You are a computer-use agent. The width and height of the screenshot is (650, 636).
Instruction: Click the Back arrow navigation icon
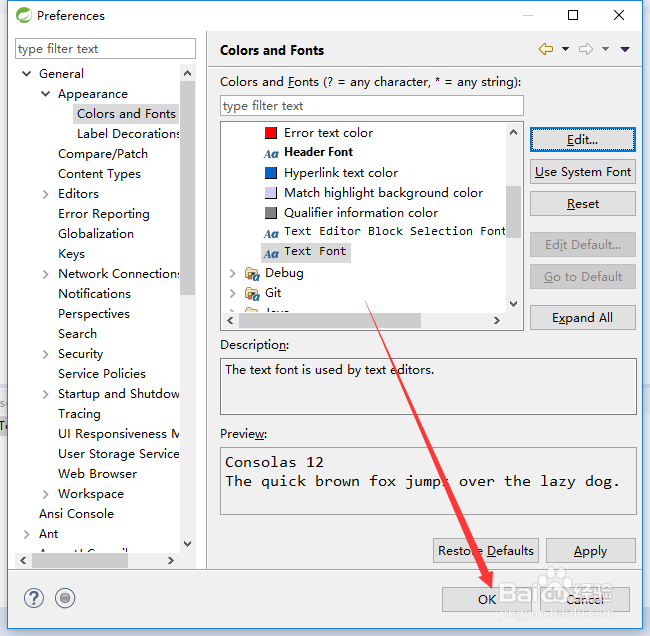[x=546, y=49]
